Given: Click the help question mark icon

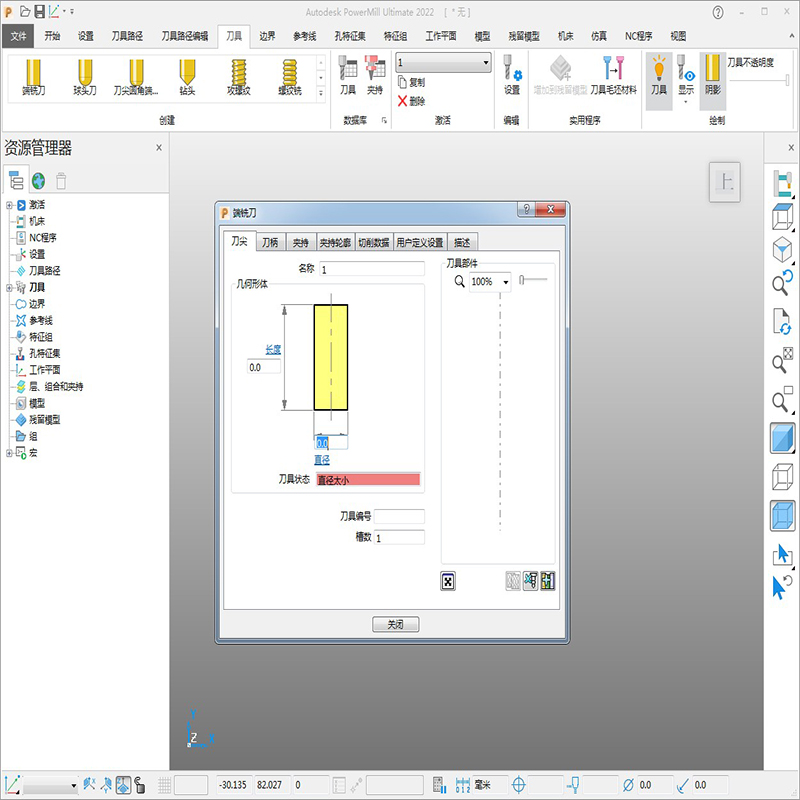Looking at the screenshot, I should [x=718, y=12].
